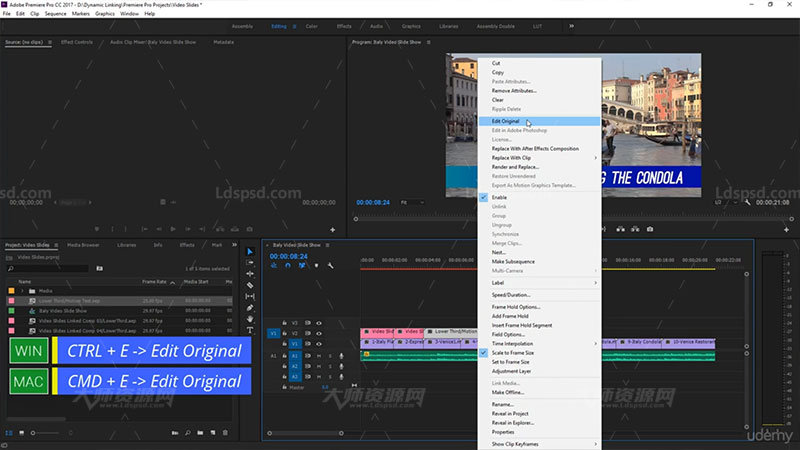This screenshot has width=800, height=450.
Task: Select the Razor tool
Action: click(249, 285)
